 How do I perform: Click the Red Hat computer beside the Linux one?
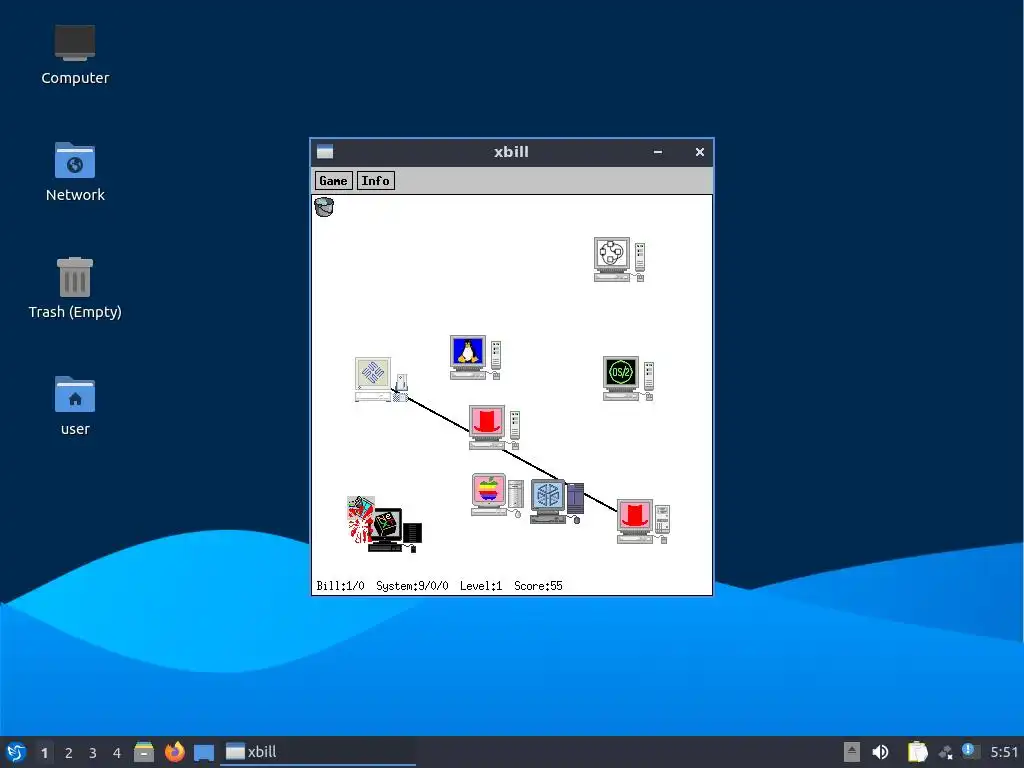[x=494, y=428]
